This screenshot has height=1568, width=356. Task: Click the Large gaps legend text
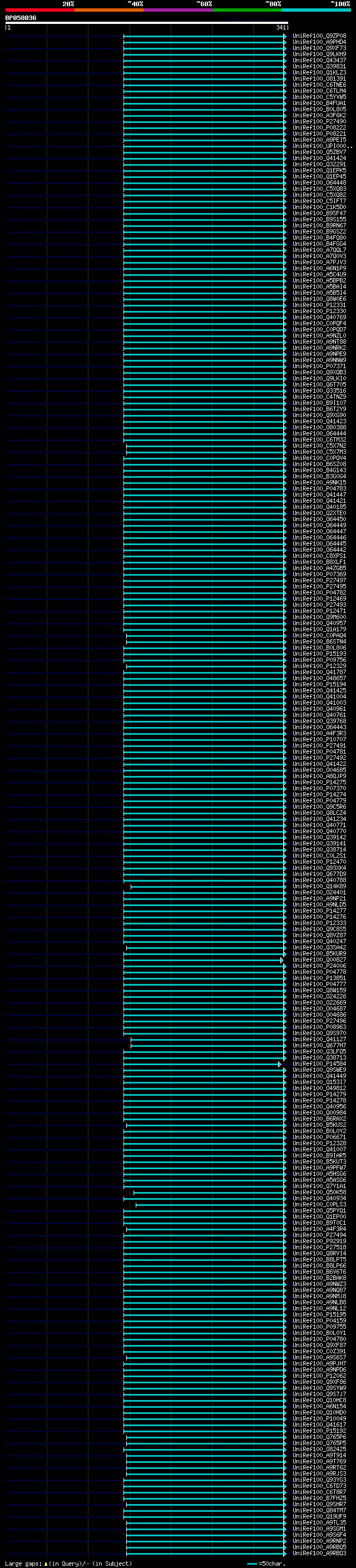point(68,1564)
